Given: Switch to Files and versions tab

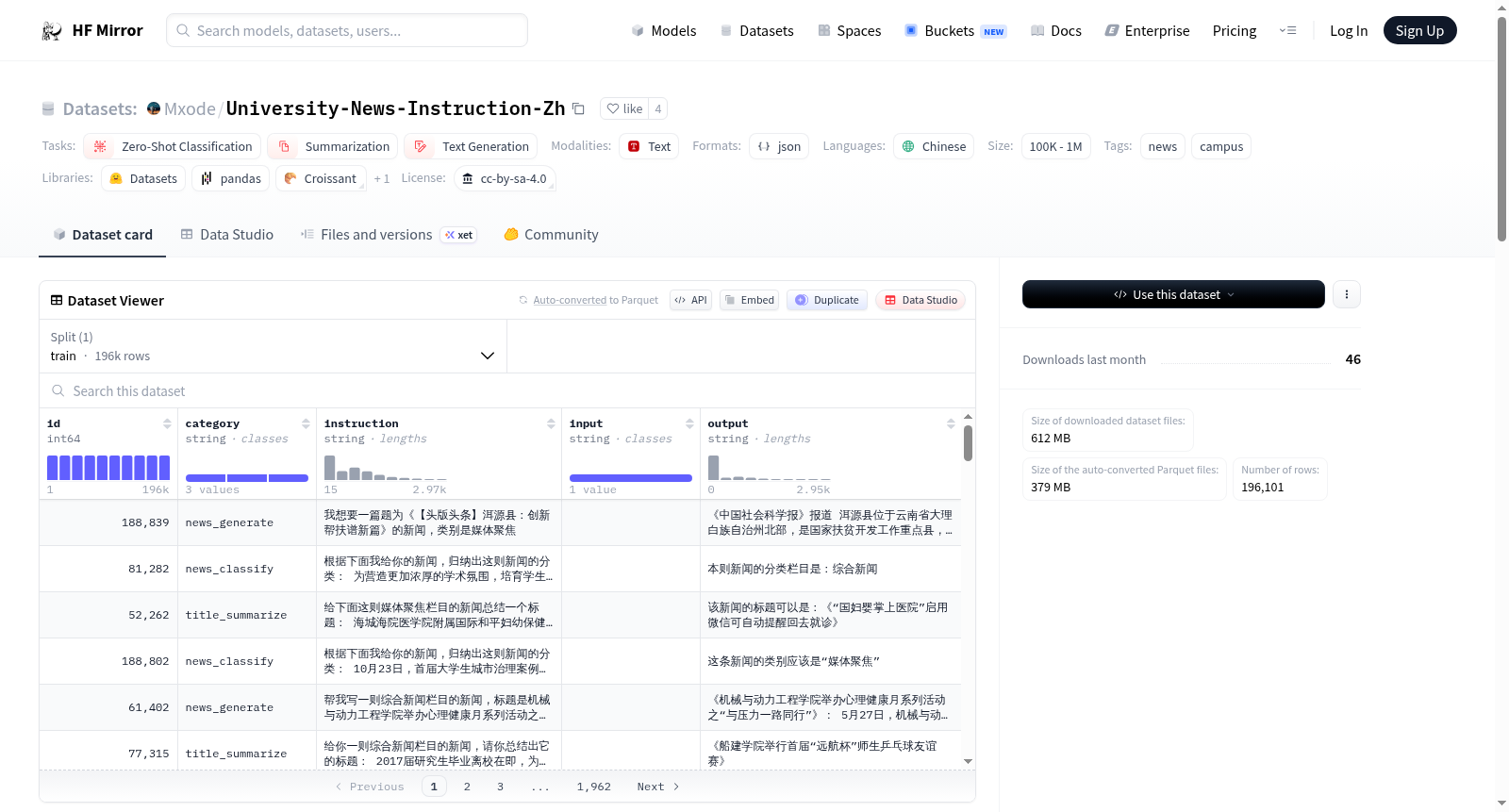Looking at the screenshot, I should click(x=388, y=235).
